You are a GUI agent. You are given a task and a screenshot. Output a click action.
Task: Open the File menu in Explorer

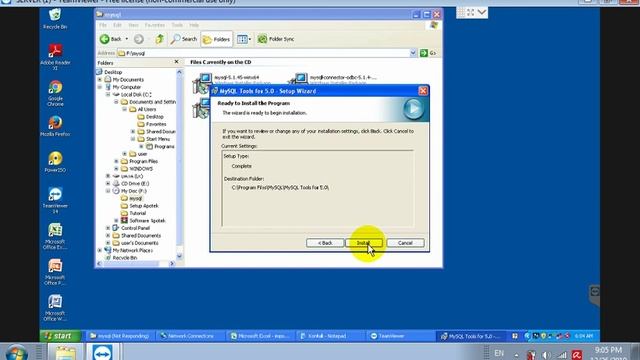[x=103, y=25]
